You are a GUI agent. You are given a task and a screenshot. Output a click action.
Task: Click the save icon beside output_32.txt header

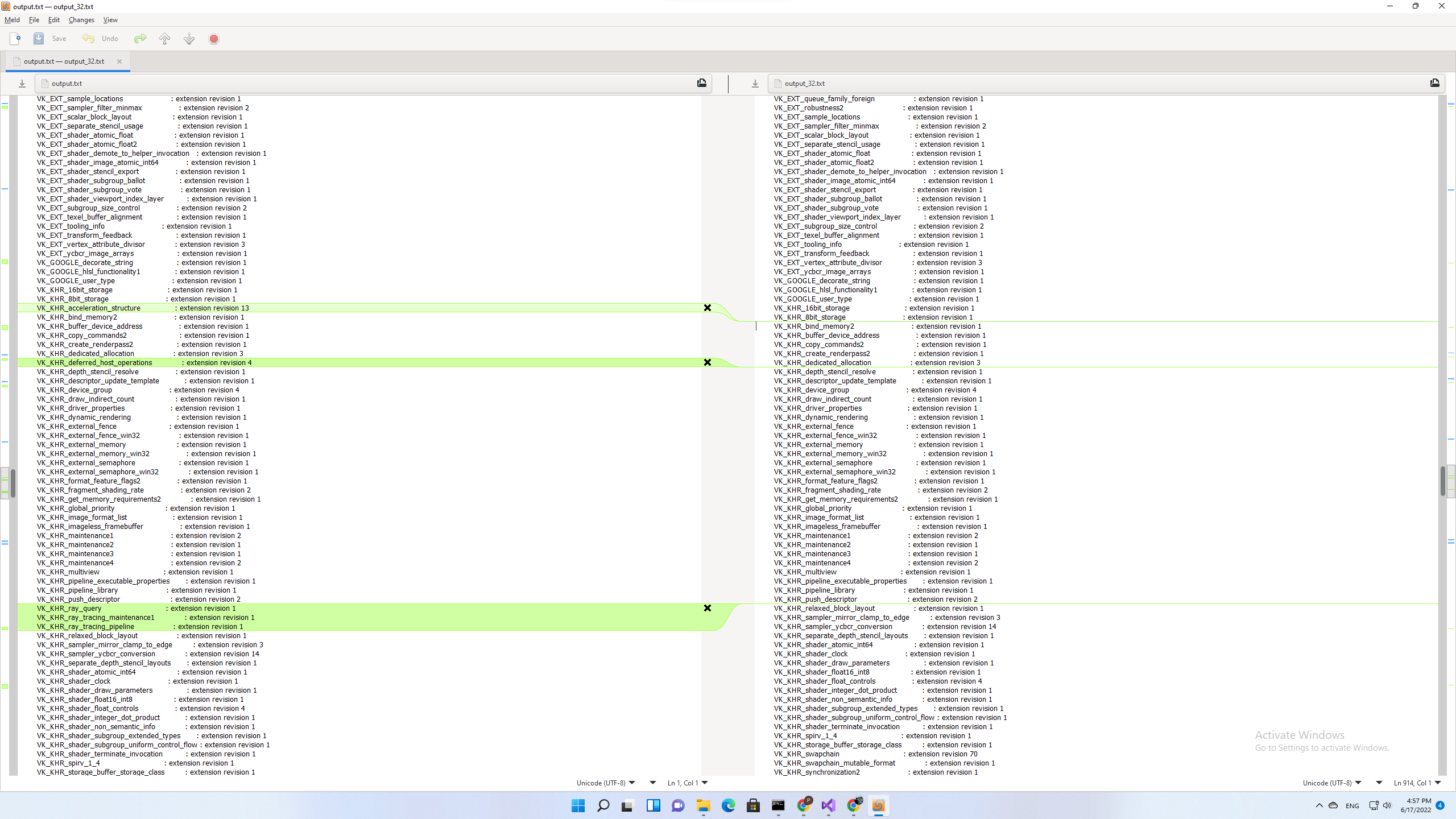coord(1435,83)
